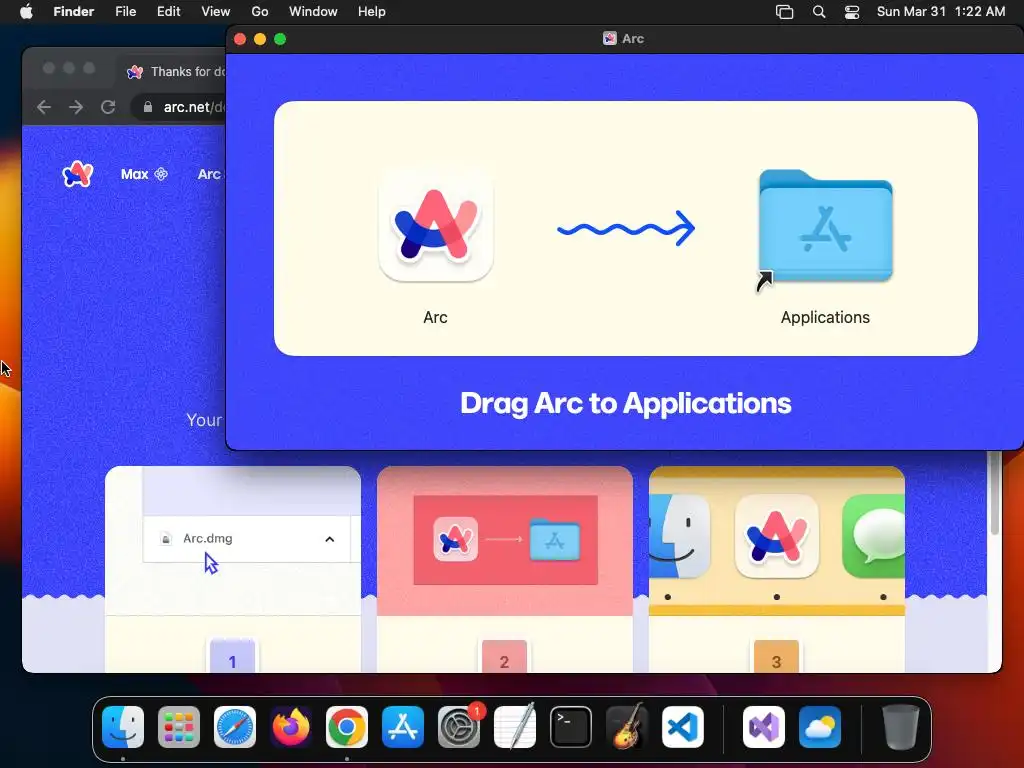This screenshot has height=768, width=1024.
Task: Click the date and time in menu bar
Action: 940,12
